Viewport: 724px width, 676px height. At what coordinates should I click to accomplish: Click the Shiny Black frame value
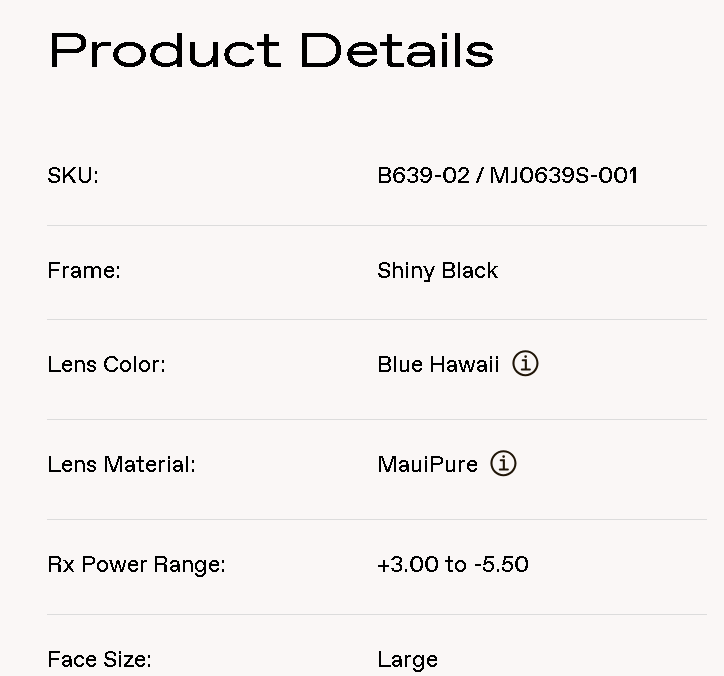[x=437, y=271]
